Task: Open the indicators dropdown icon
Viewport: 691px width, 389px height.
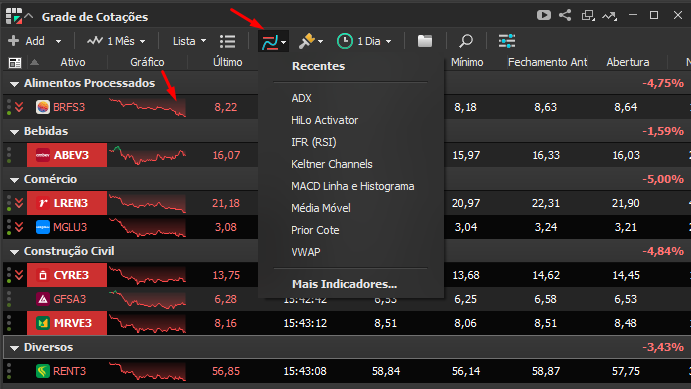Action: click(x=273, y=41)
